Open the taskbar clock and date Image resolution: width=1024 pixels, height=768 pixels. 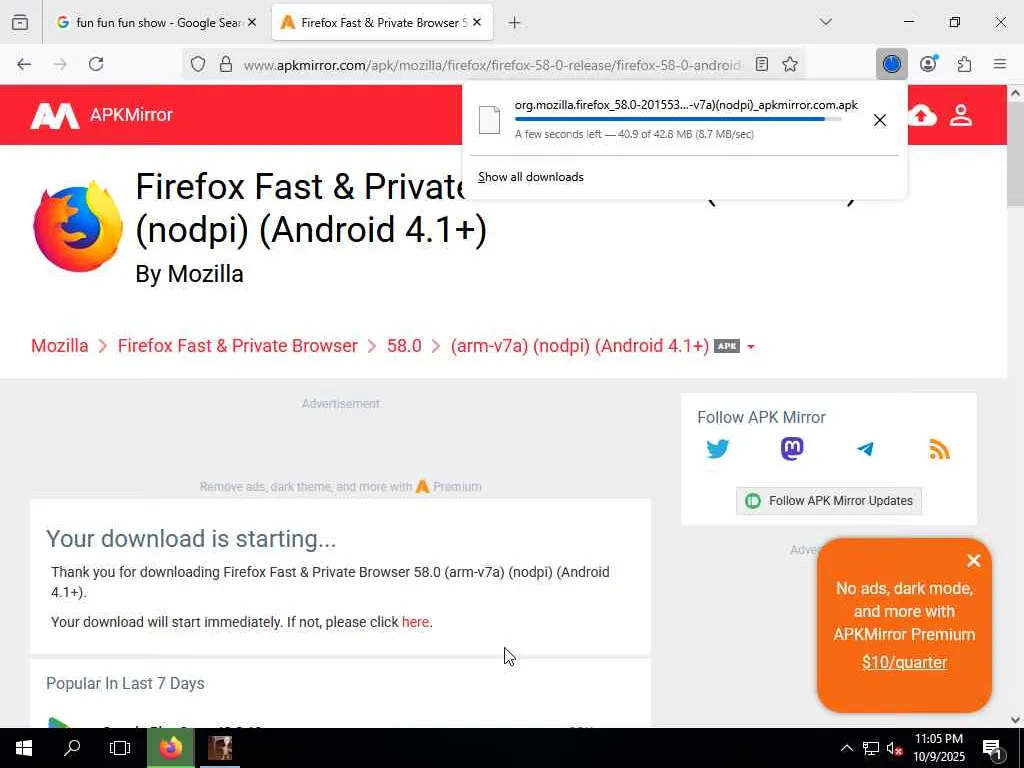939,748
